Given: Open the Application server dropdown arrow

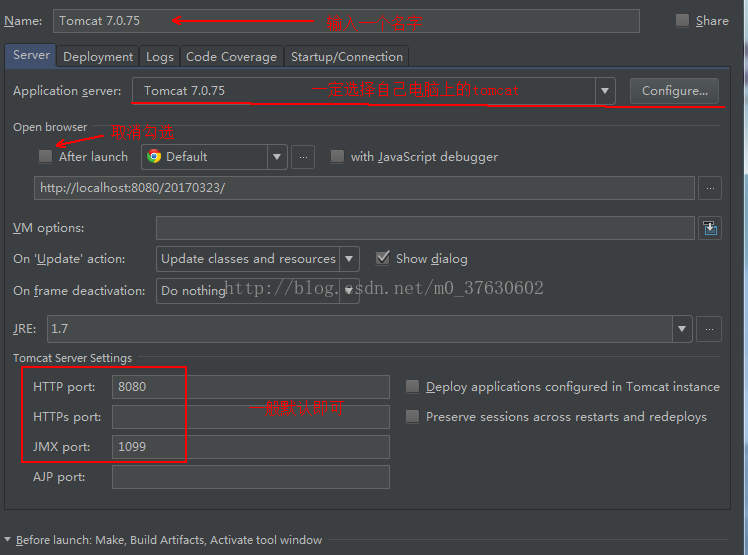Looking at the screenshot, I should (605, 91).
